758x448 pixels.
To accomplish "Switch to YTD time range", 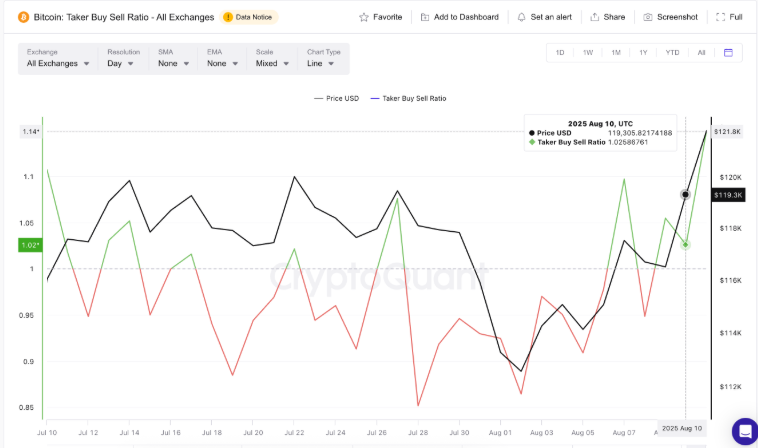I will tap(672, 52).
